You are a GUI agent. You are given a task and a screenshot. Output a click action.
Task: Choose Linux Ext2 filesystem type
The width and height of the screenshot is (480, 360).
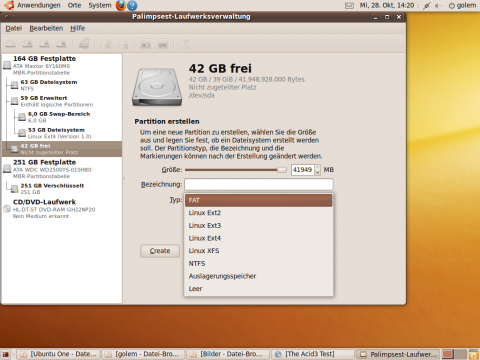click(x=259, y=213)
